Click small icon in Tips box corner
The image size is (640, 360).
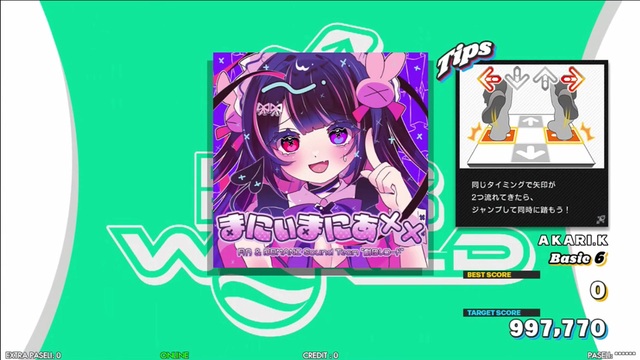point(600,220)
